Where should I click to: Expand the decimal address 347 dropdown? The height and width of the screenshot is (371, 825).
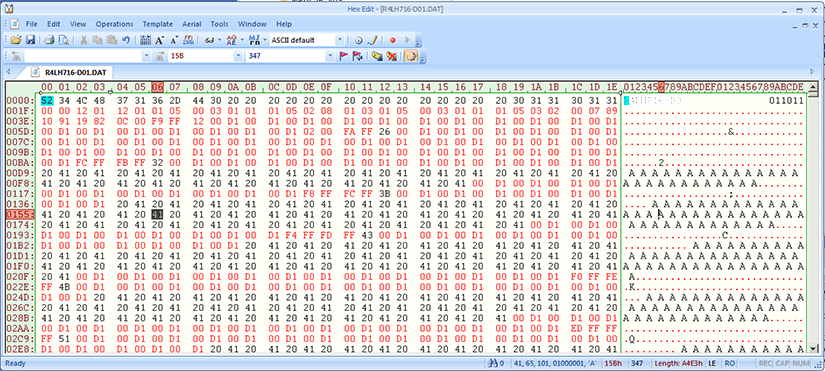(x=330, y=56)
